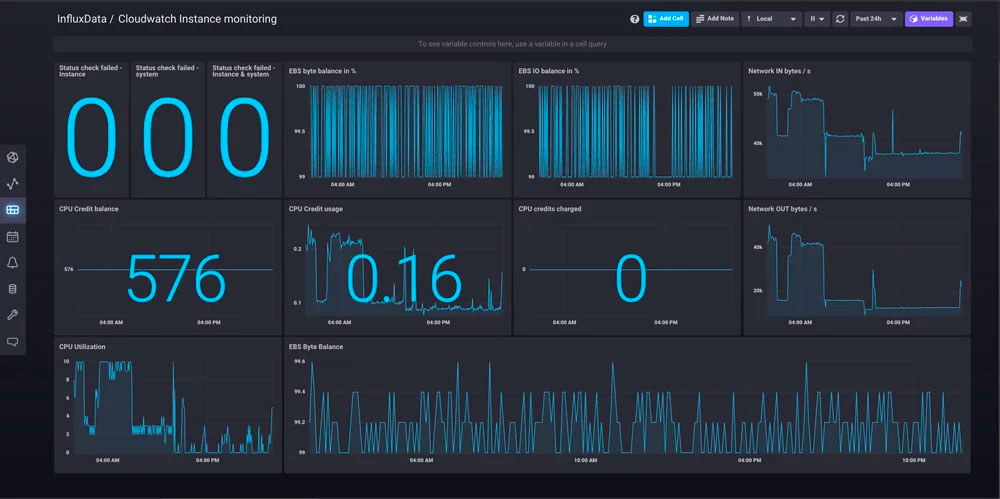Click the Add Note button
Screen dimensions: 1000x499
coord(715,19)
